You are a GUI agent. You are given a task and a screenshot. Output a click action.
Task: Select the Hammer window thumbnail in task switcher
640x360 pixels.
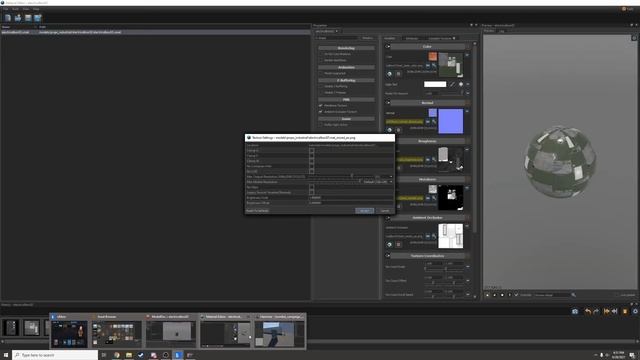click(280, 331)
